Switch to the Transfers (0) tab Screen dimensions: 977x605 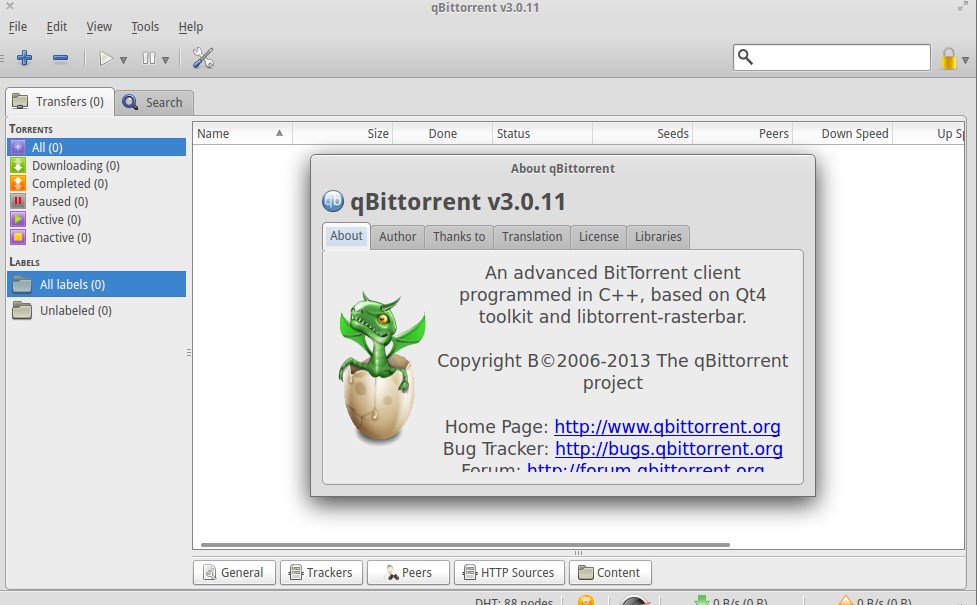(x=60, y=102)
